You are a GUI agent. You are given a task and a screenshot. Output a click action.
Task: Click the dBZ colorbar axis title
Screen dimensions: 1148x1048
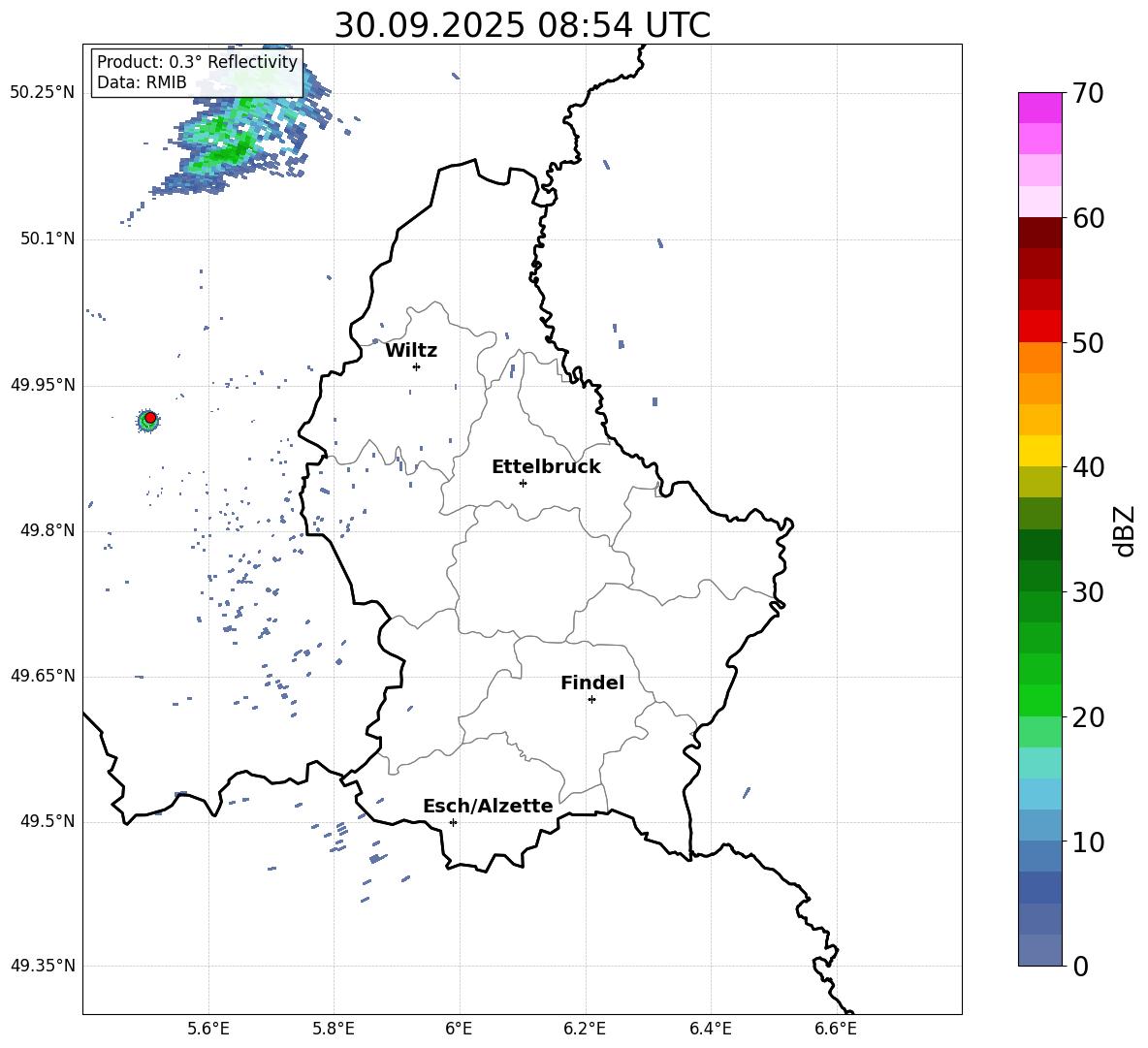coord(1126,530)
